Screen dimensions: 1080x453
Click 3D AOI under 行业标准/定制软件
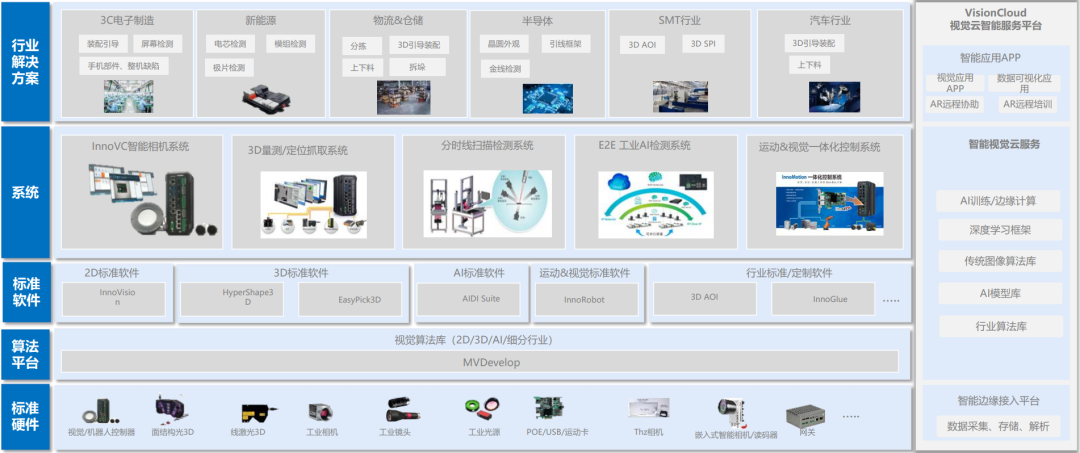pyautogui.click(x=705, y=299)
